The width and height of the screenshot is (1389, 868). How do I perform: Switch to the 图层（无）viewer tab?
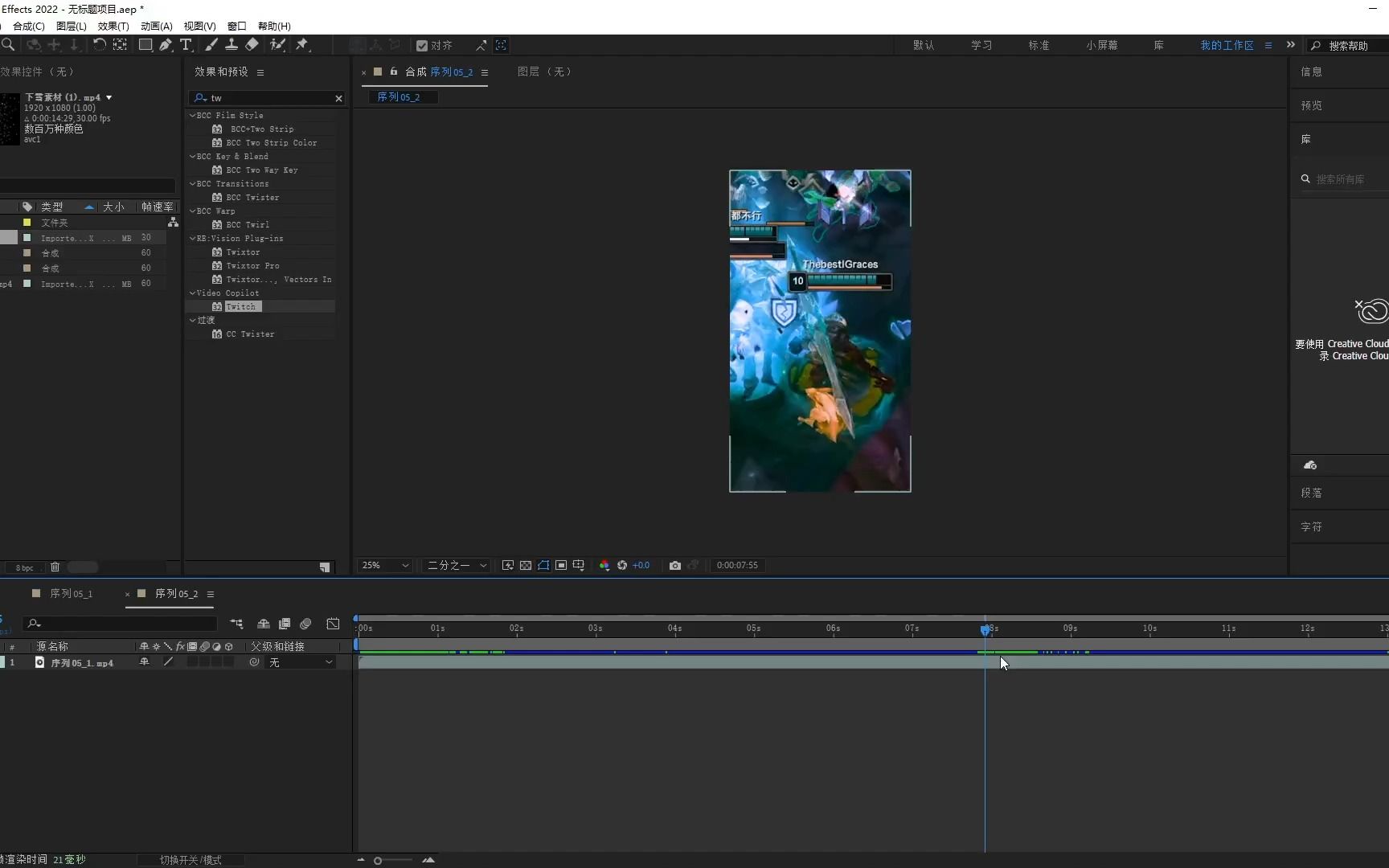544,72
